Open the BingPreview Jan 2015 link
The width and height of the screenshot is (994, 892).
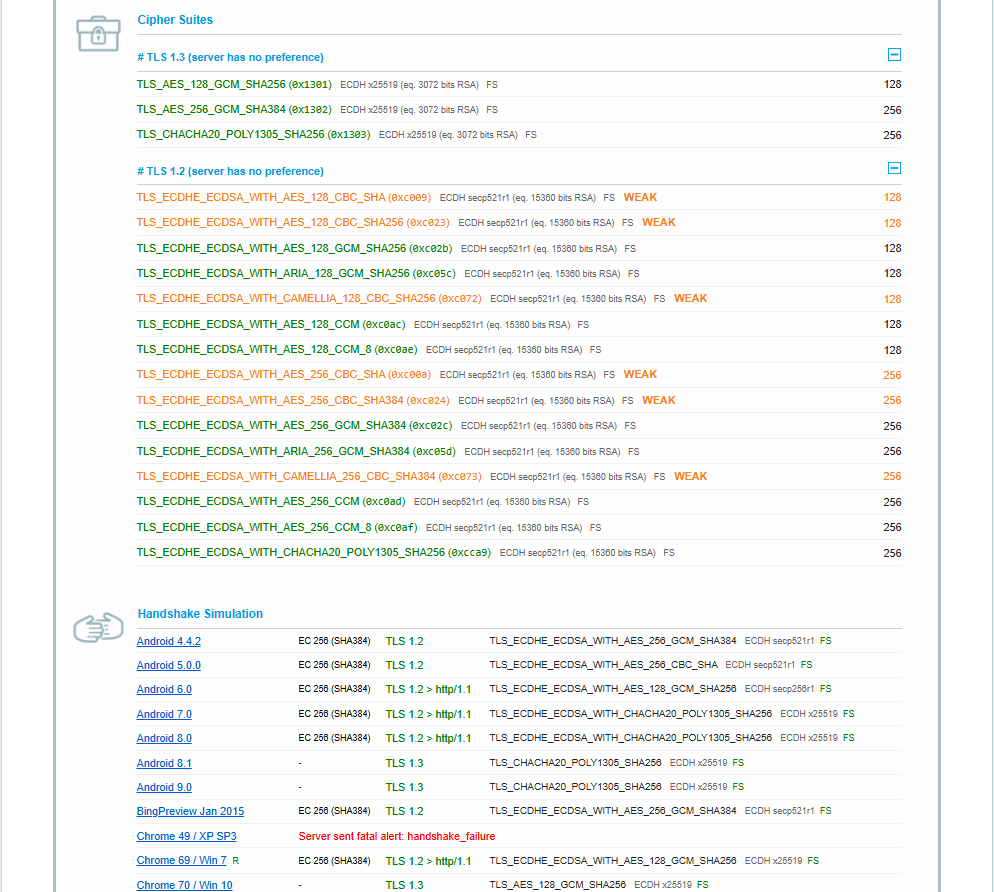190,811
